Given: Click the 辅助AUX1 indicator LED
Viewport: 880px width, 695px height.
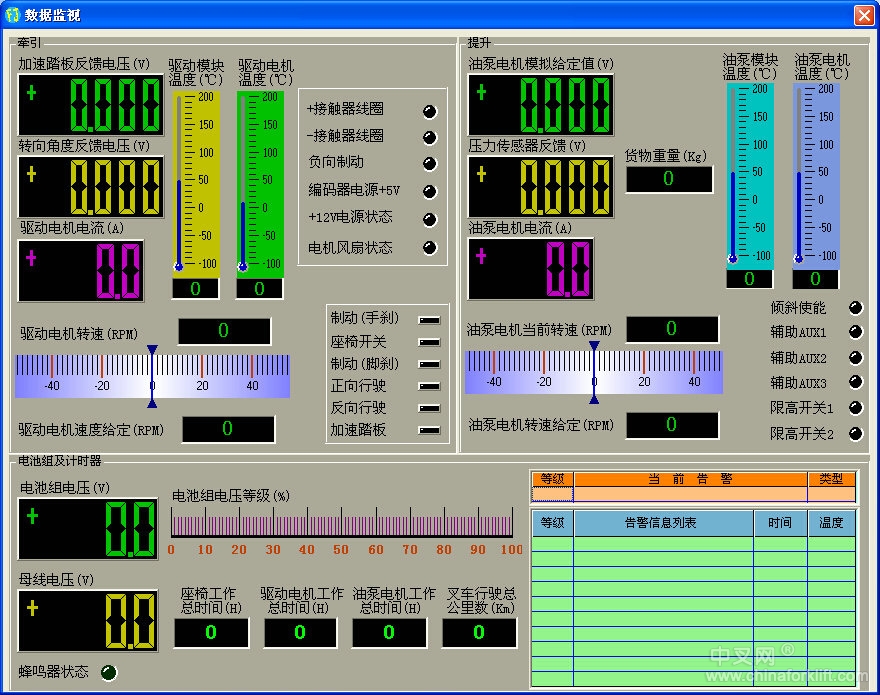Looking at the screenshot, I should click(x=856, y=332).
